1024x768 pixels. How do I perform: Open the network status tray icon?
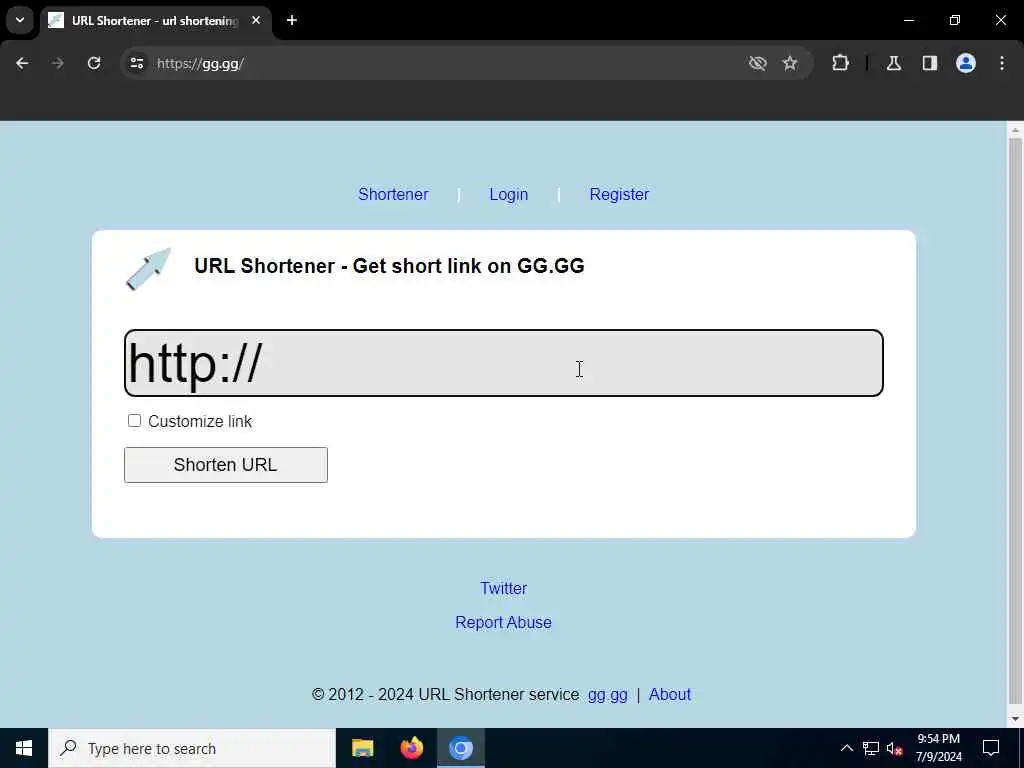click(871, 748)
